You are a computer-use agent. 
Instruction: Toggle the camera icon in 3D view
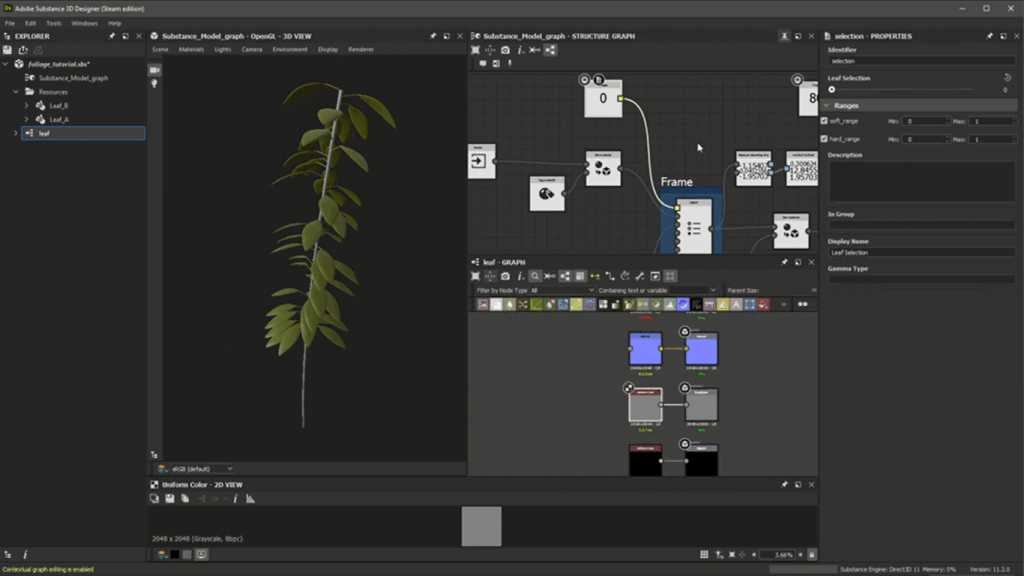(155, 70)
